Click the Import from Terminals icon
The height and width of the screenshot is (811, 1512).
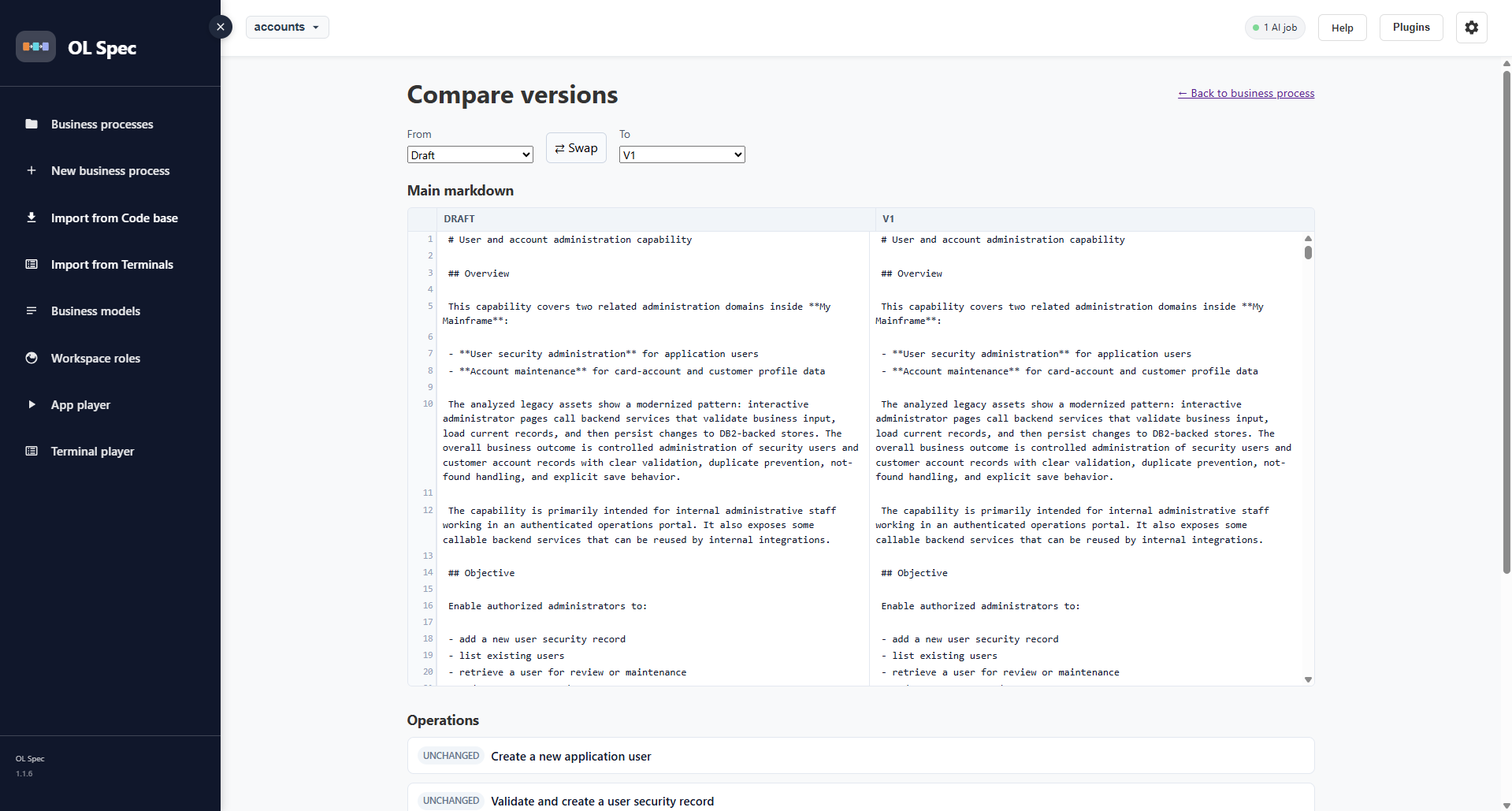(32, 264)
